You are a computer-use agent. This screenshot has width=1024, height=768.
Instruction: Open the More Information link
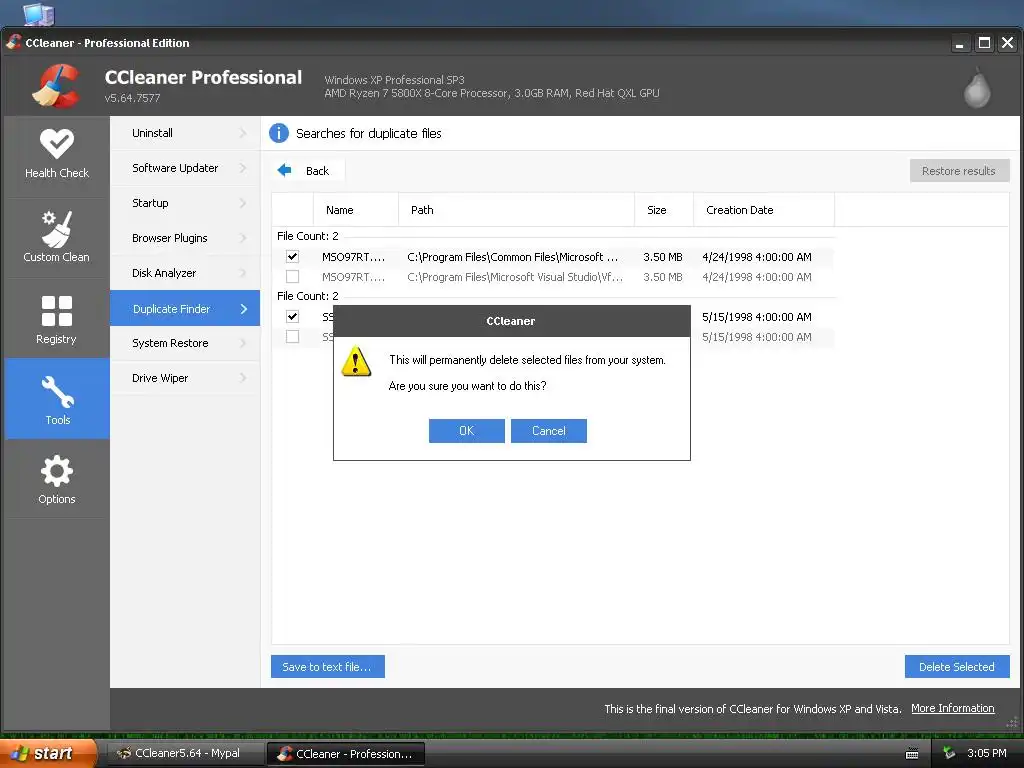(952, 709)
